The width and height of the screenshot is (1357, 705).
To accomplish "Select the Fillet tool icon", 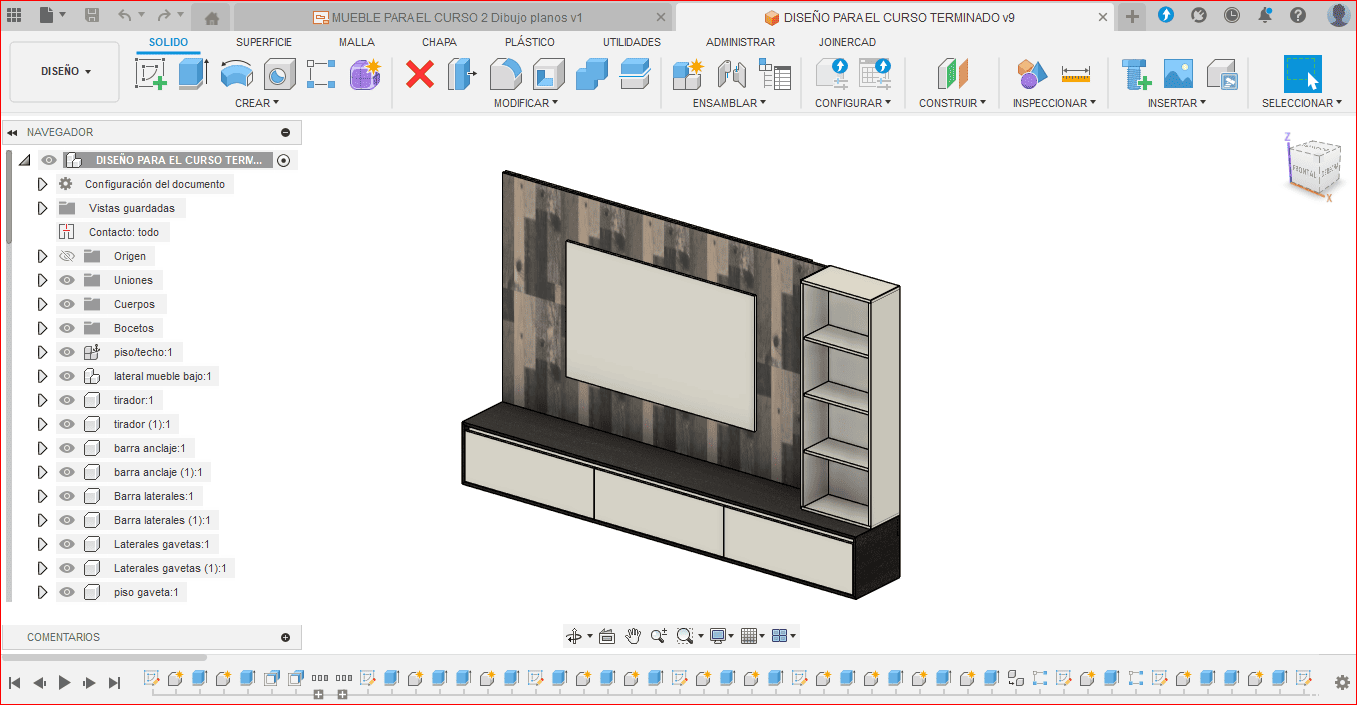I will (505, 74).
